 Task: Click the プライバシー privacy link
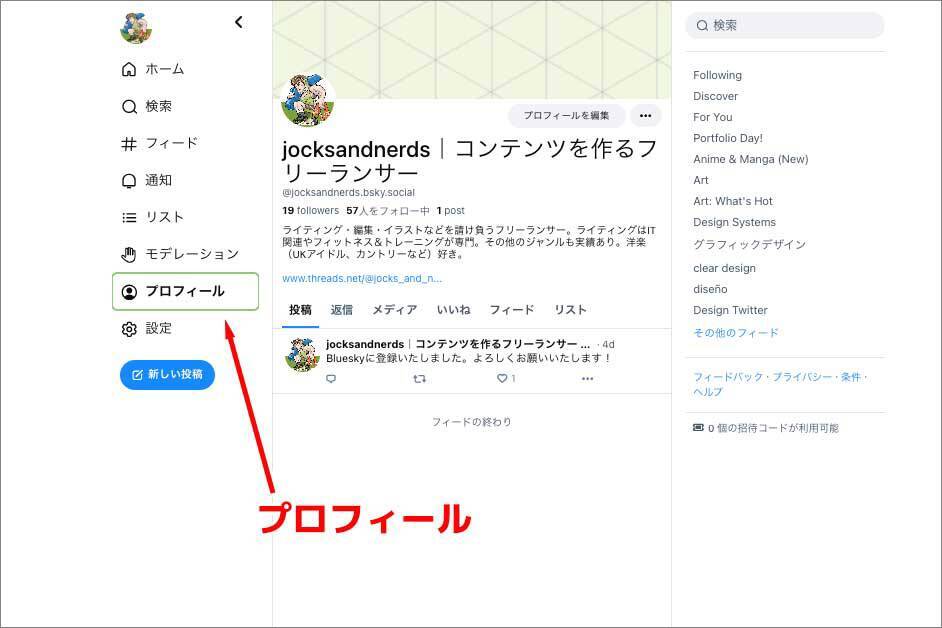tap(801, 377)
